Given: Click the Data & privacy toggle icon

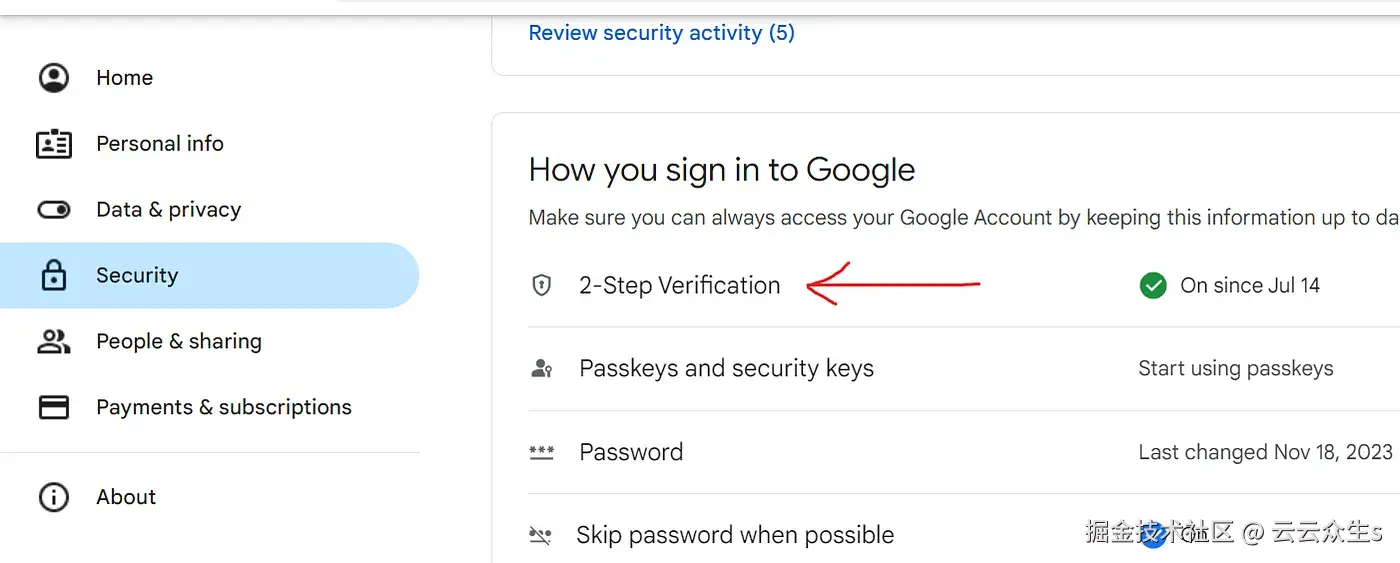Looking at the screenshot, I should [x=54, y=210].
